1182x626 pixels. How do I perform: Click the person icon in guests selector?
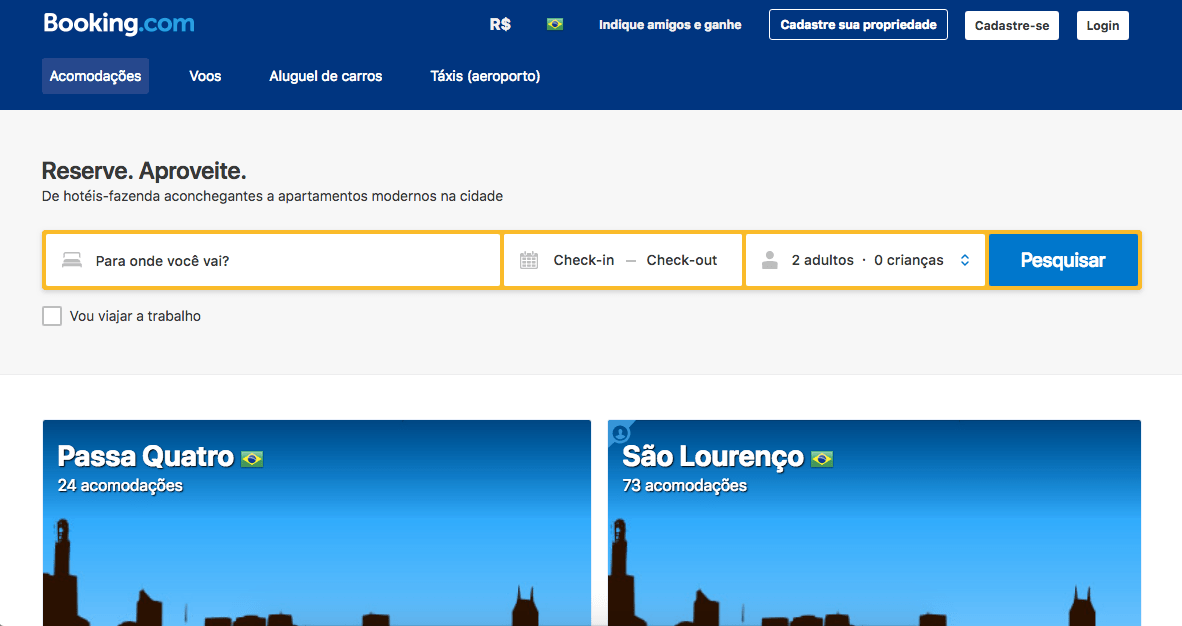tap(769, 259)
